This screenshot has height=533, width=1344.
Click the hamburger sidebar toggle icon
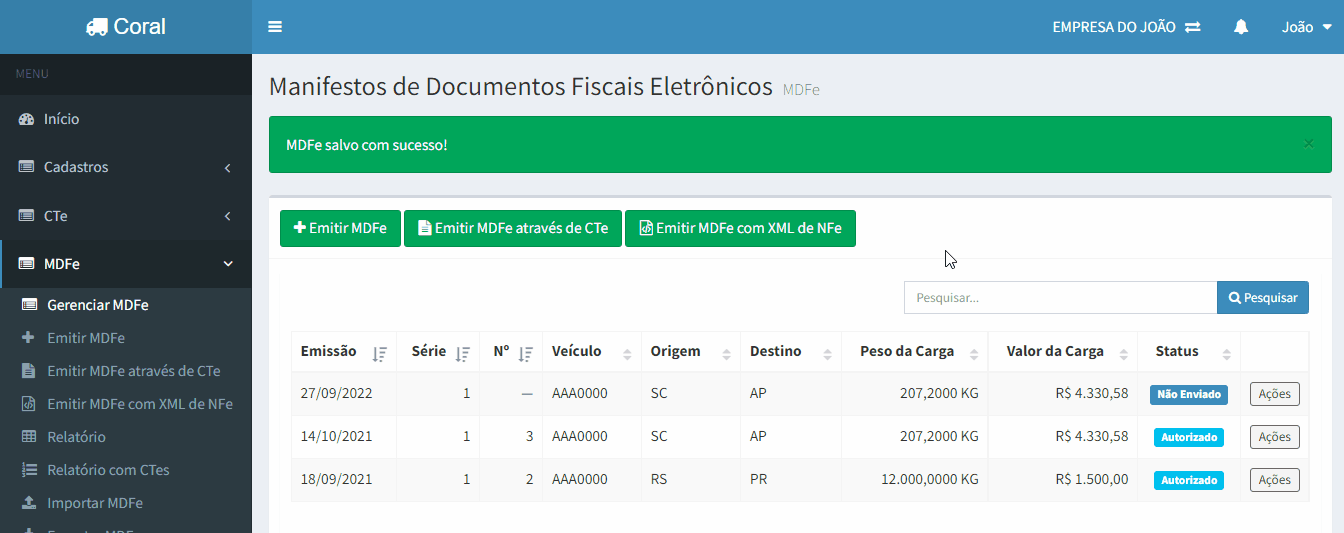tap(275, 27)
